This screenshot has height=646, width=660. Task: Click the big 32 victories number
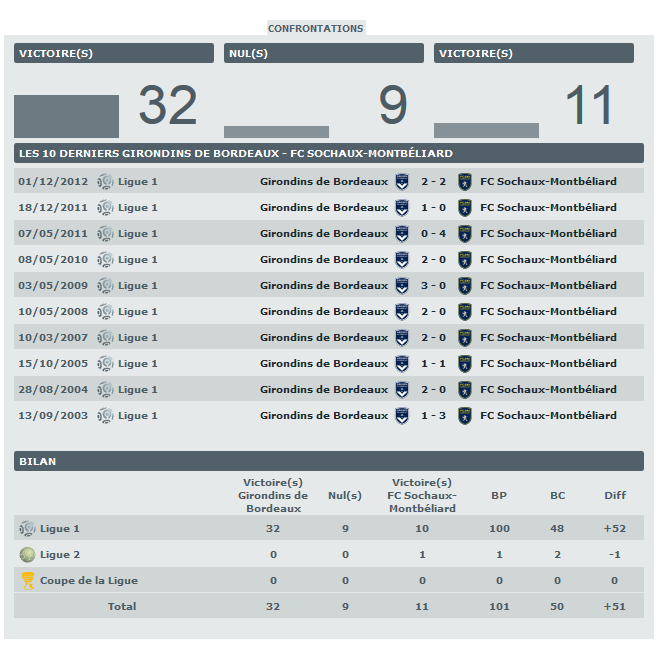point(168,105)
